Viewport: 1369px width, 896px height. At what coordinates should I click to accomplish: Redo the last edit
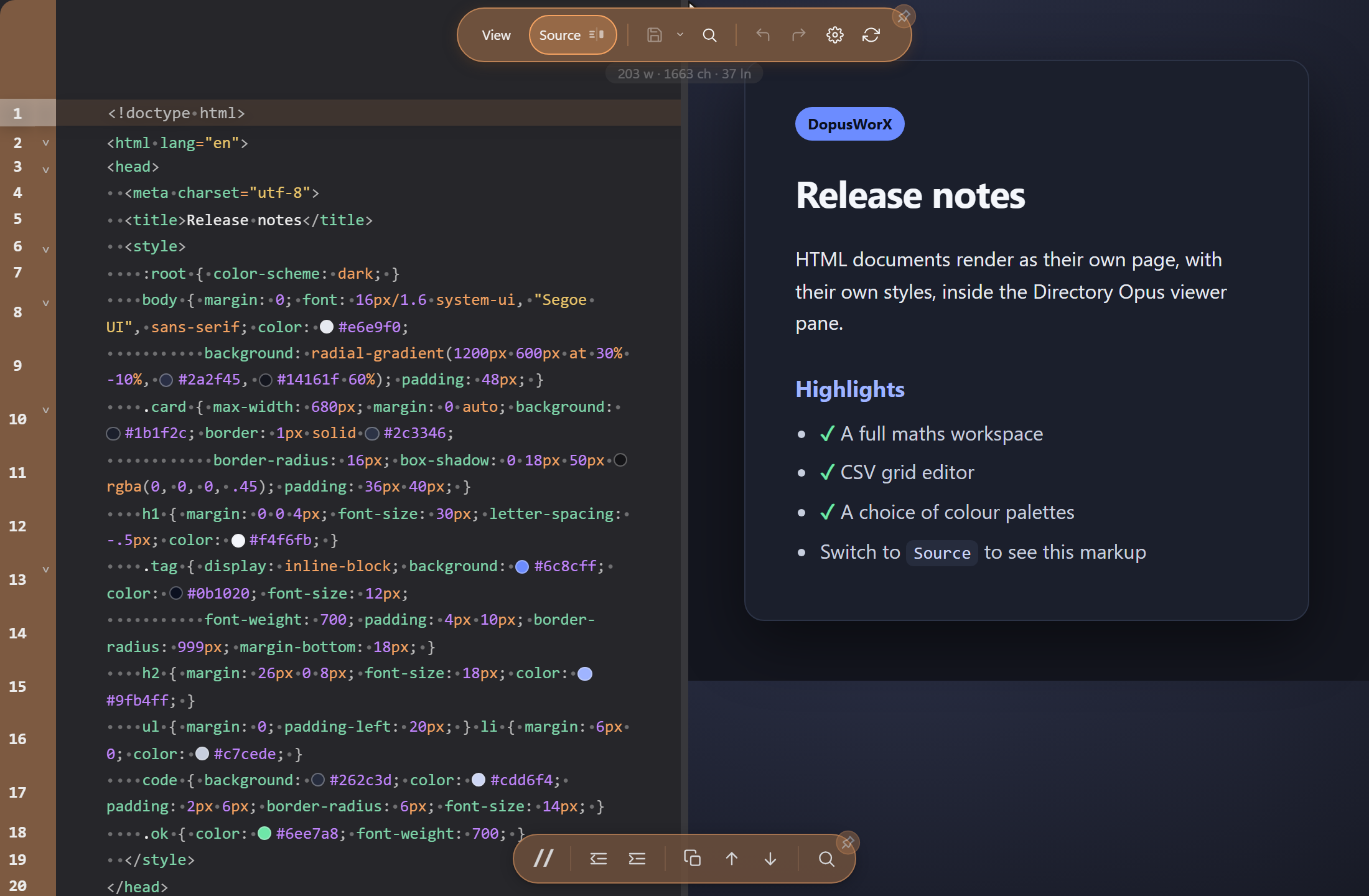798,35
